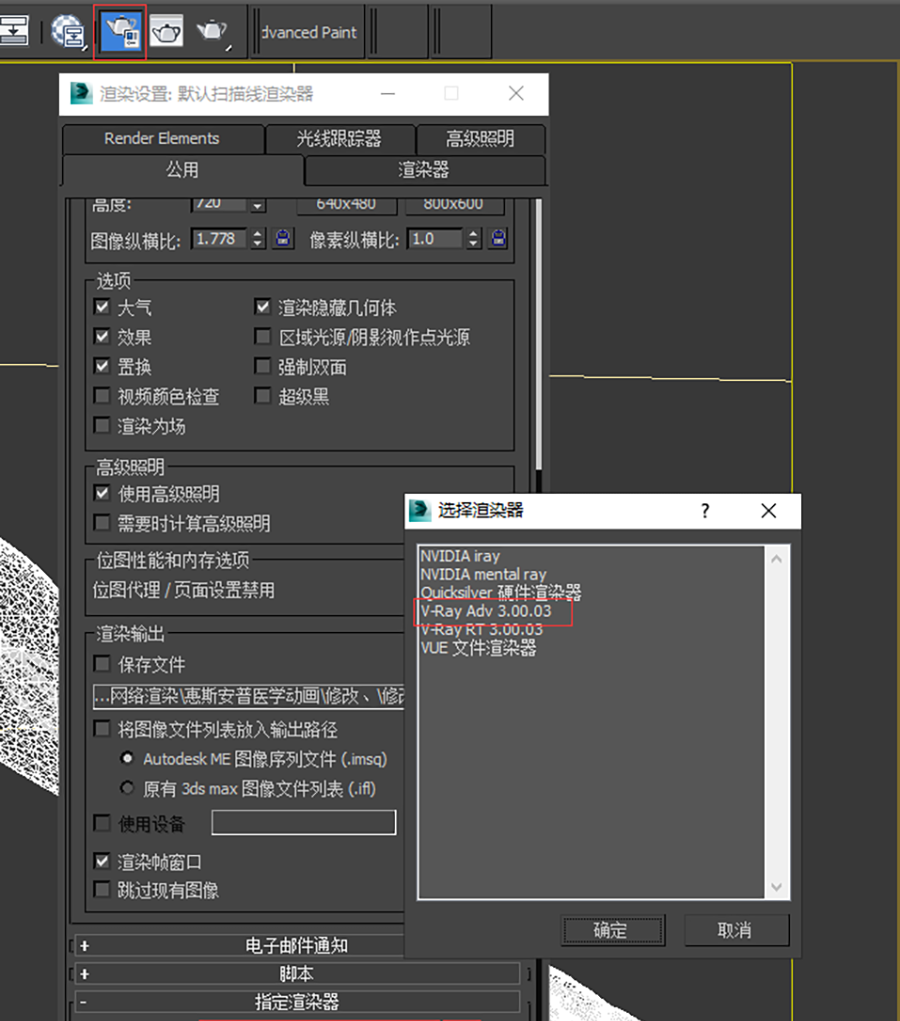Viewport: 900px width, 1021px height.
Task: Uncheck 渲染隐藏几何体
Action: click(x=262, y=307)
